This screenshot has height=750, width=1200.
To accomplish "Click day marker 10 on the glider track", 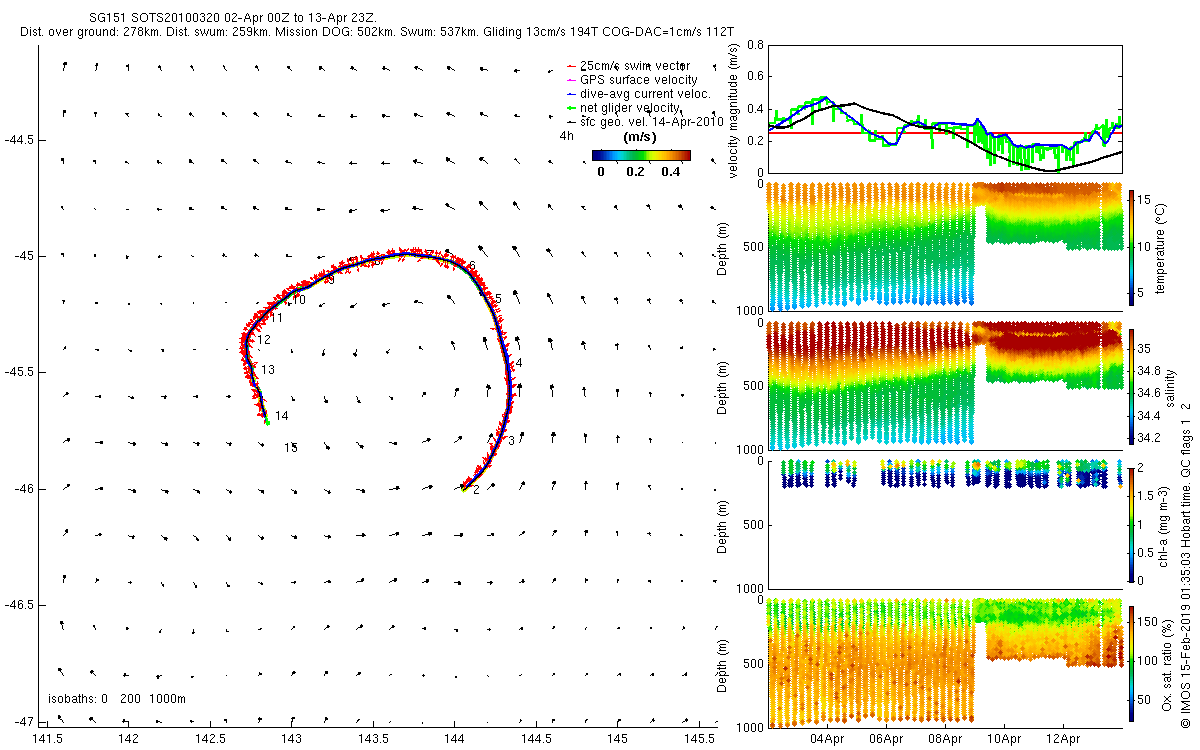I will tap(298, 300).
